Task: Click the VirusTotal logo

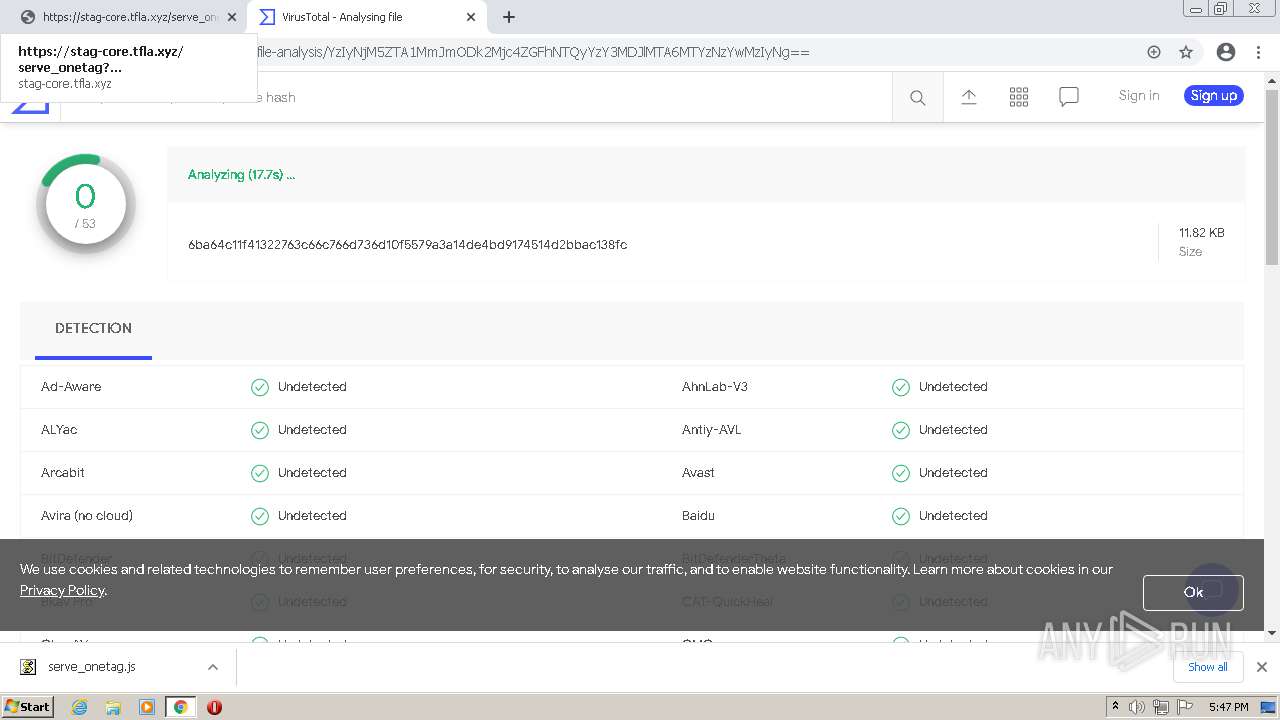Action: tap(30, 108)
